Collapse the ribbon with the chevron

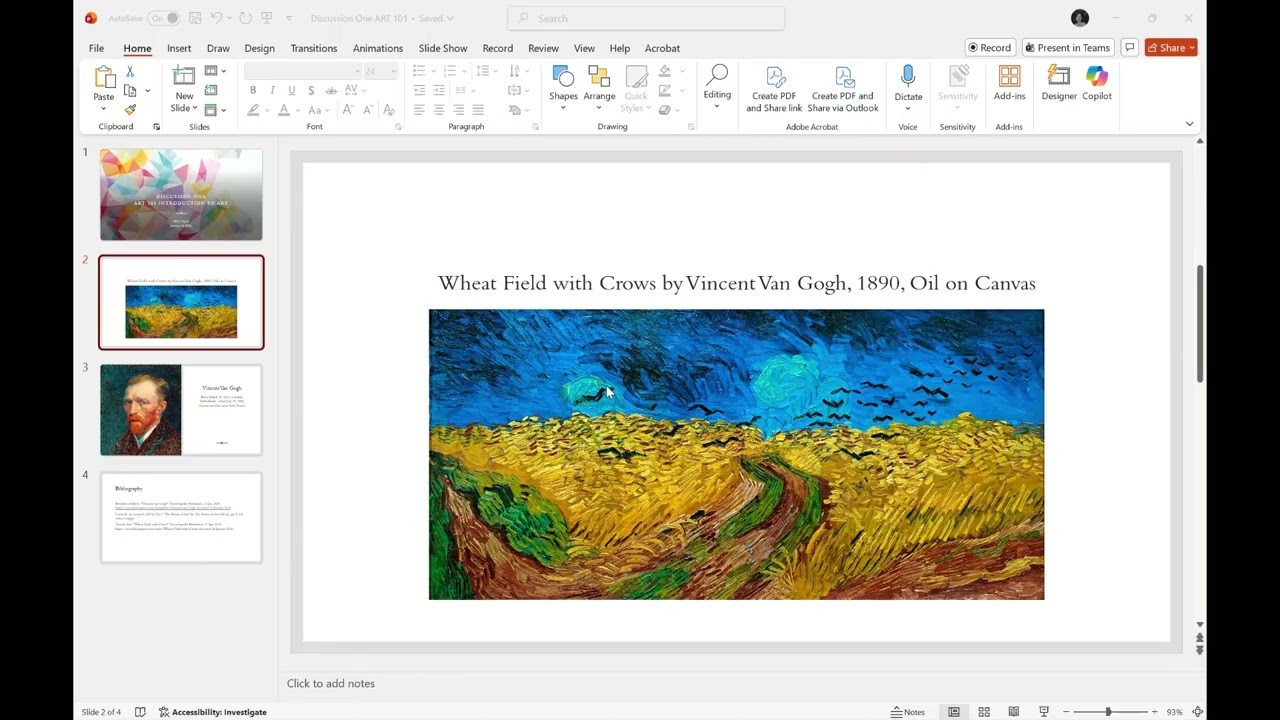1189,124
